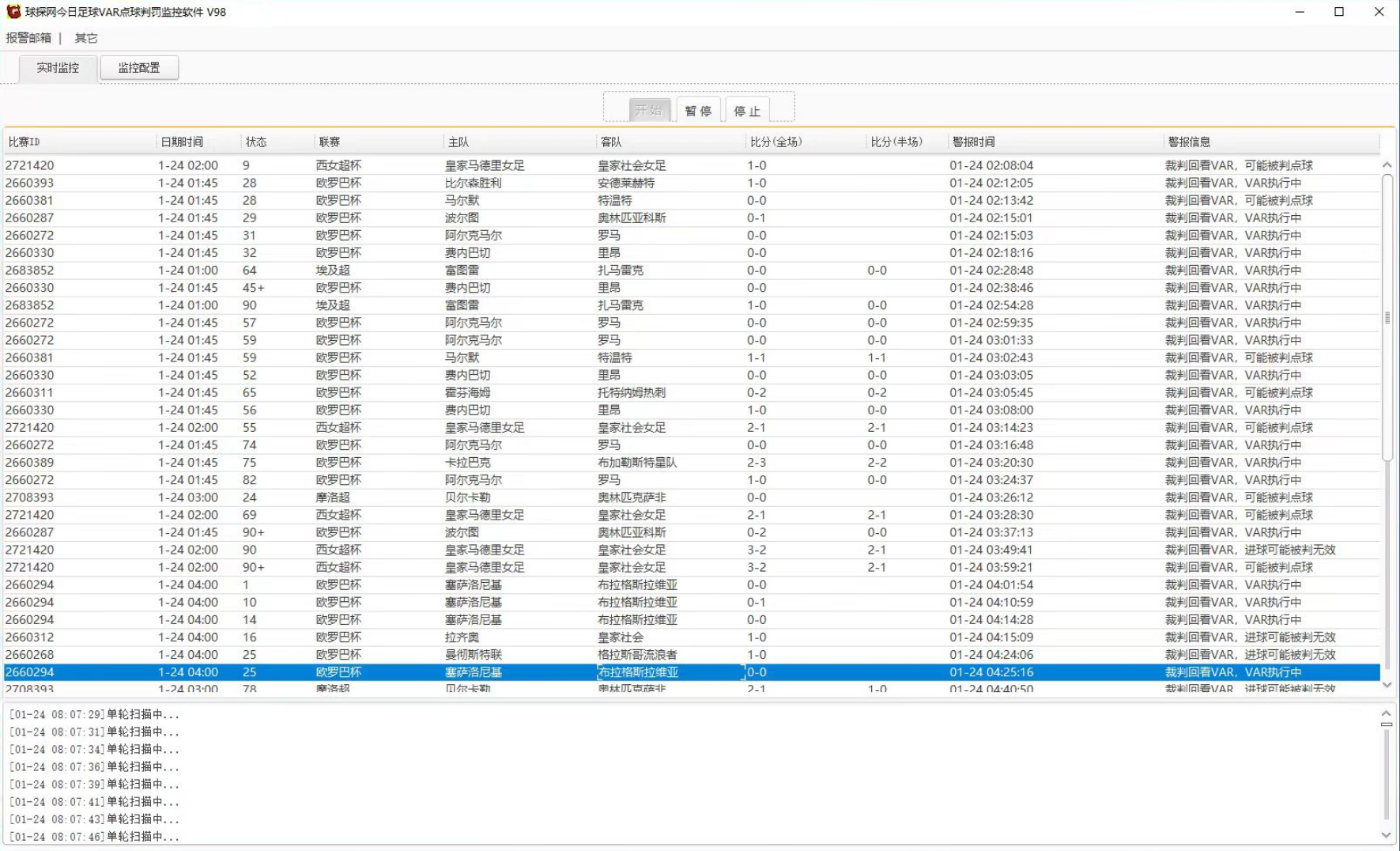Click 特温特 in the 03:02:43 row
This screenshot has height=851, width=1400.
point(614,357)
